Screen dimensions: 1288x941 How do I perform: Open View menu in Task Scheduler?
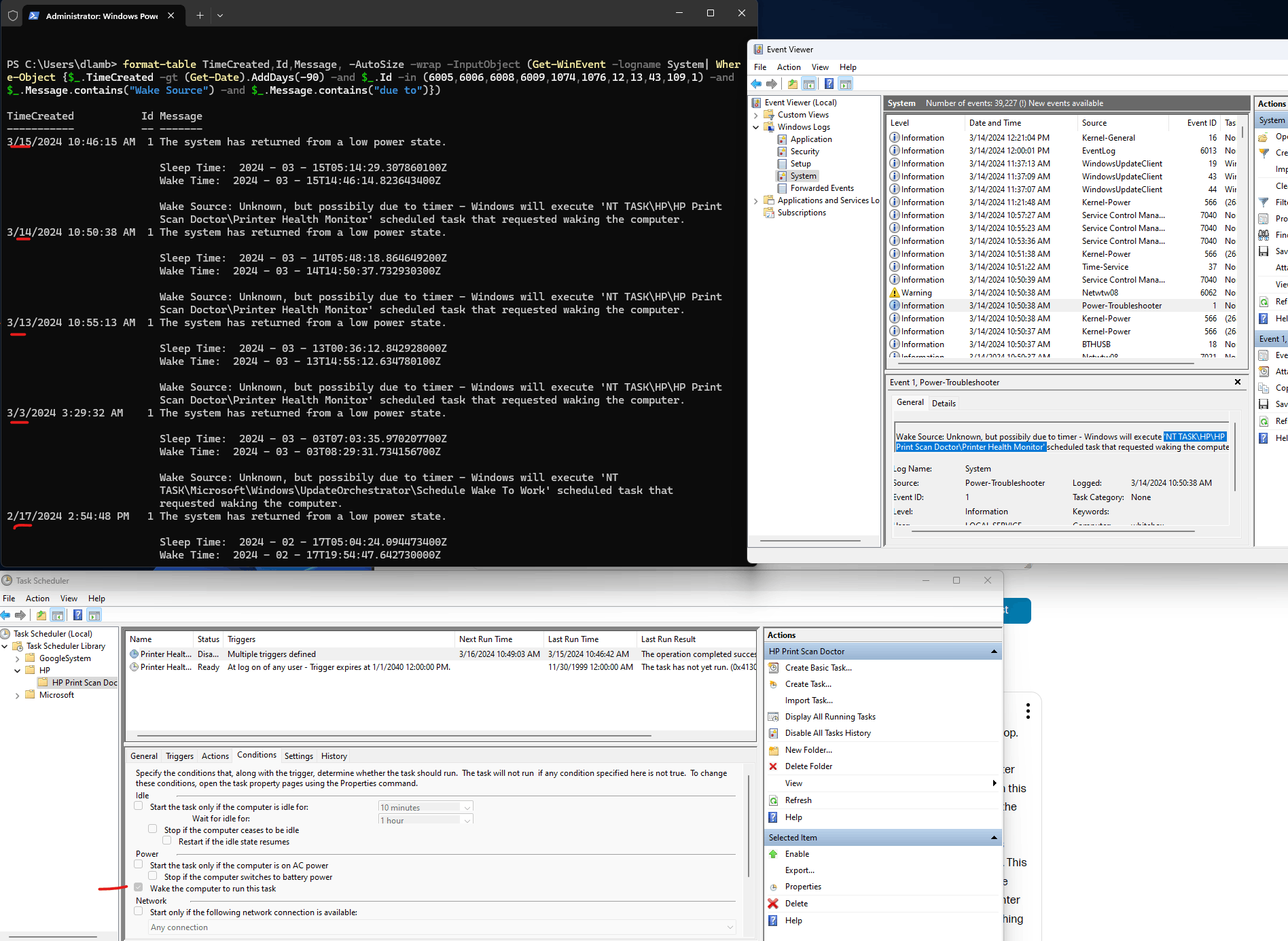69,599
